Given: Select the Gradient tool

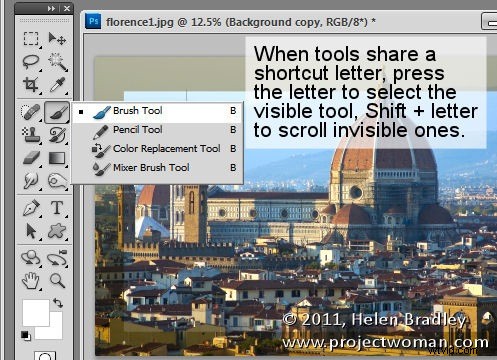Looking at the screenshot, I should 57,158.
